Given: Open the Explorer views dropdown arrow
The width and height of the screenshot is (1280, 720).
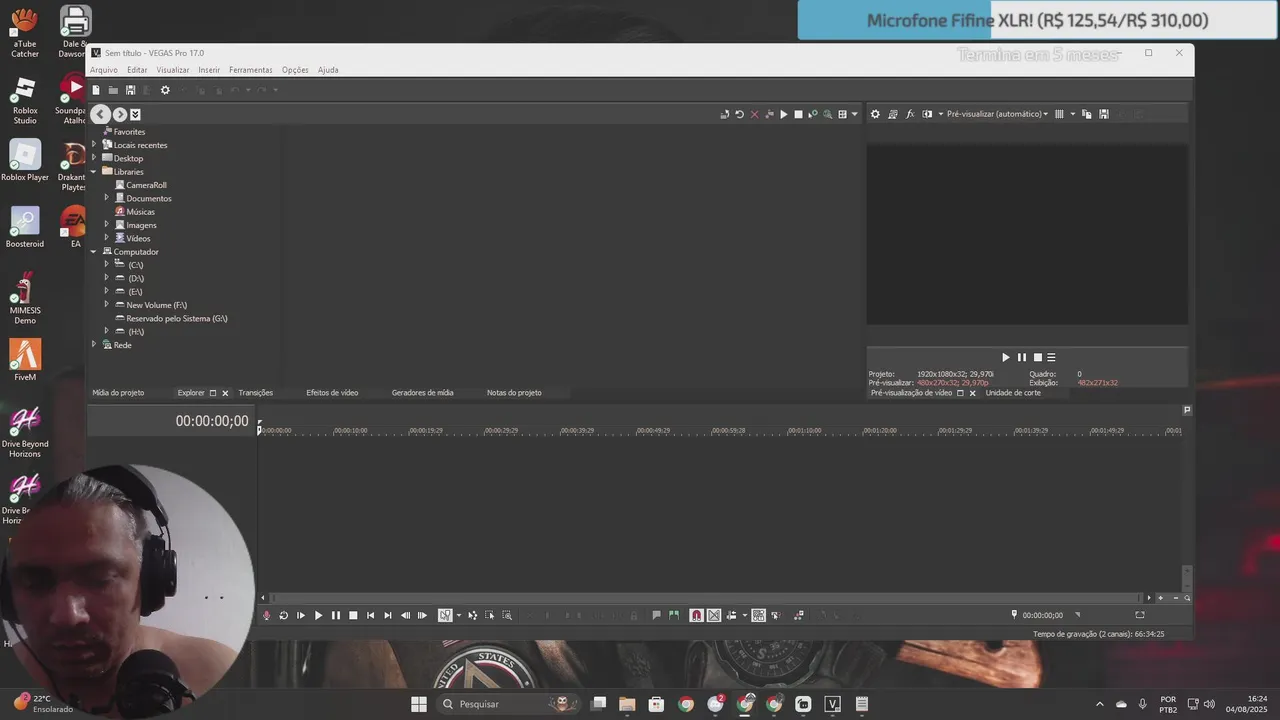Looking at the screenshot, I should point(854,114).
